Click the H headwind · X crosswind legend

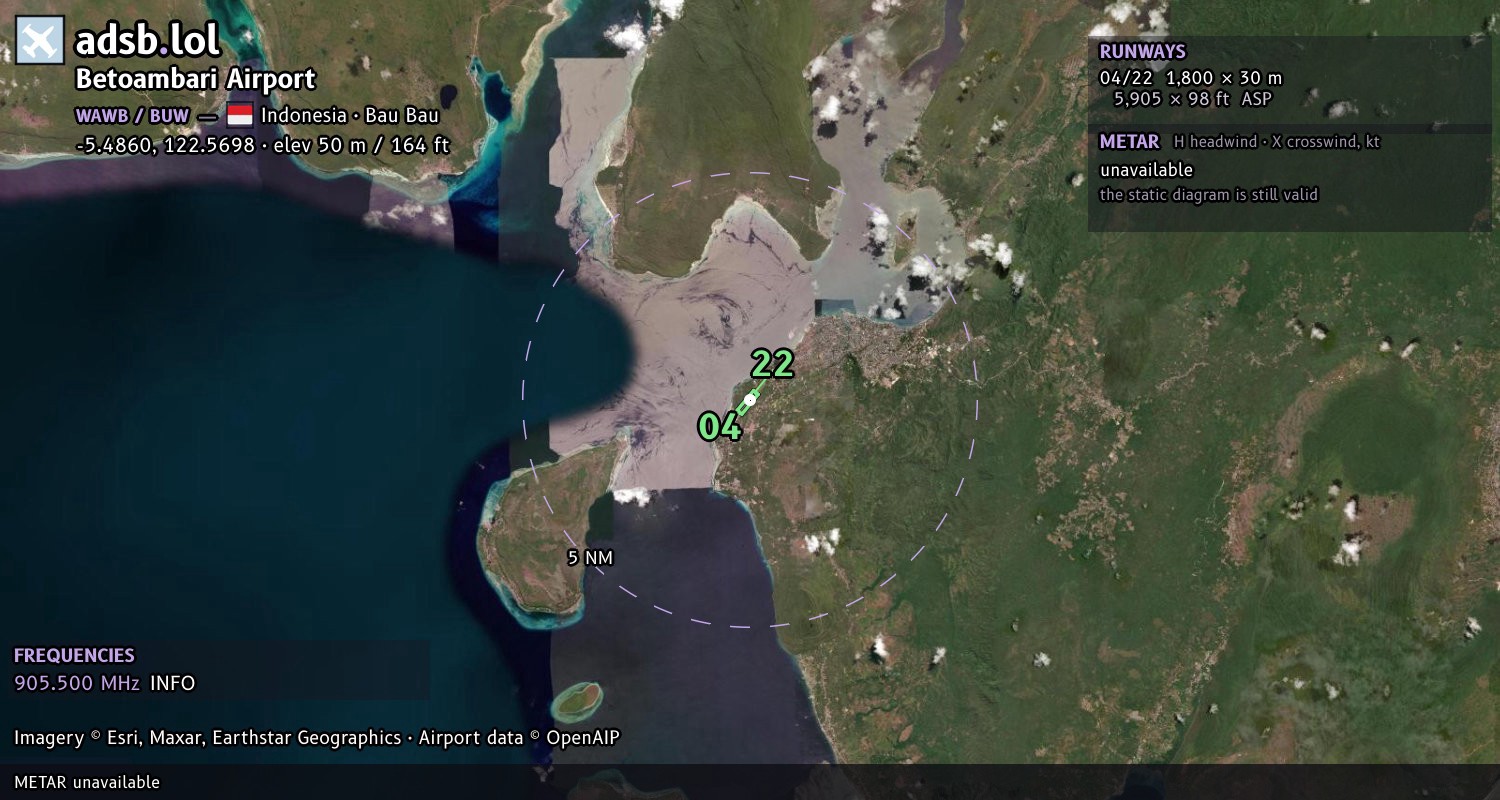1277,142
